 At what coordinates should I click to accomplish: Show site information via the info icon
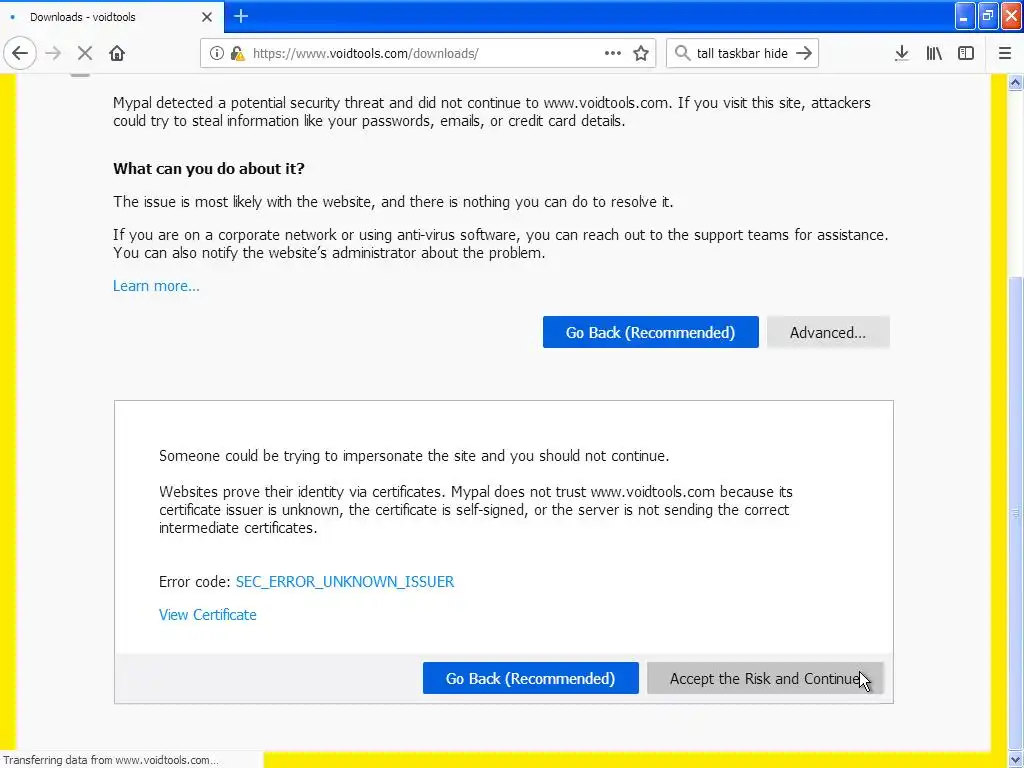pyautogui.click(x=216, y=54)
